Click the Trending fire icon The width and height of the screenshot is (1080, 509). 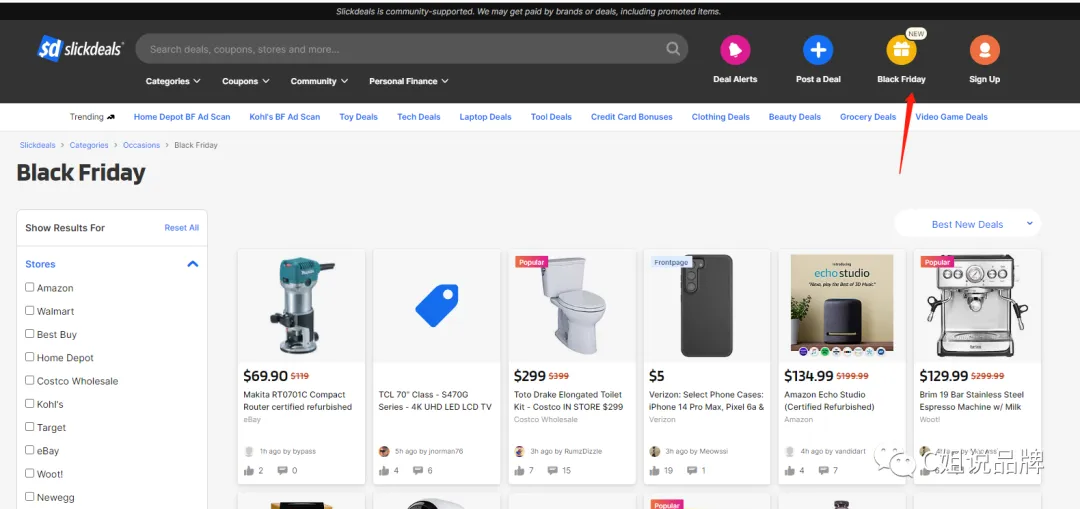111,117
